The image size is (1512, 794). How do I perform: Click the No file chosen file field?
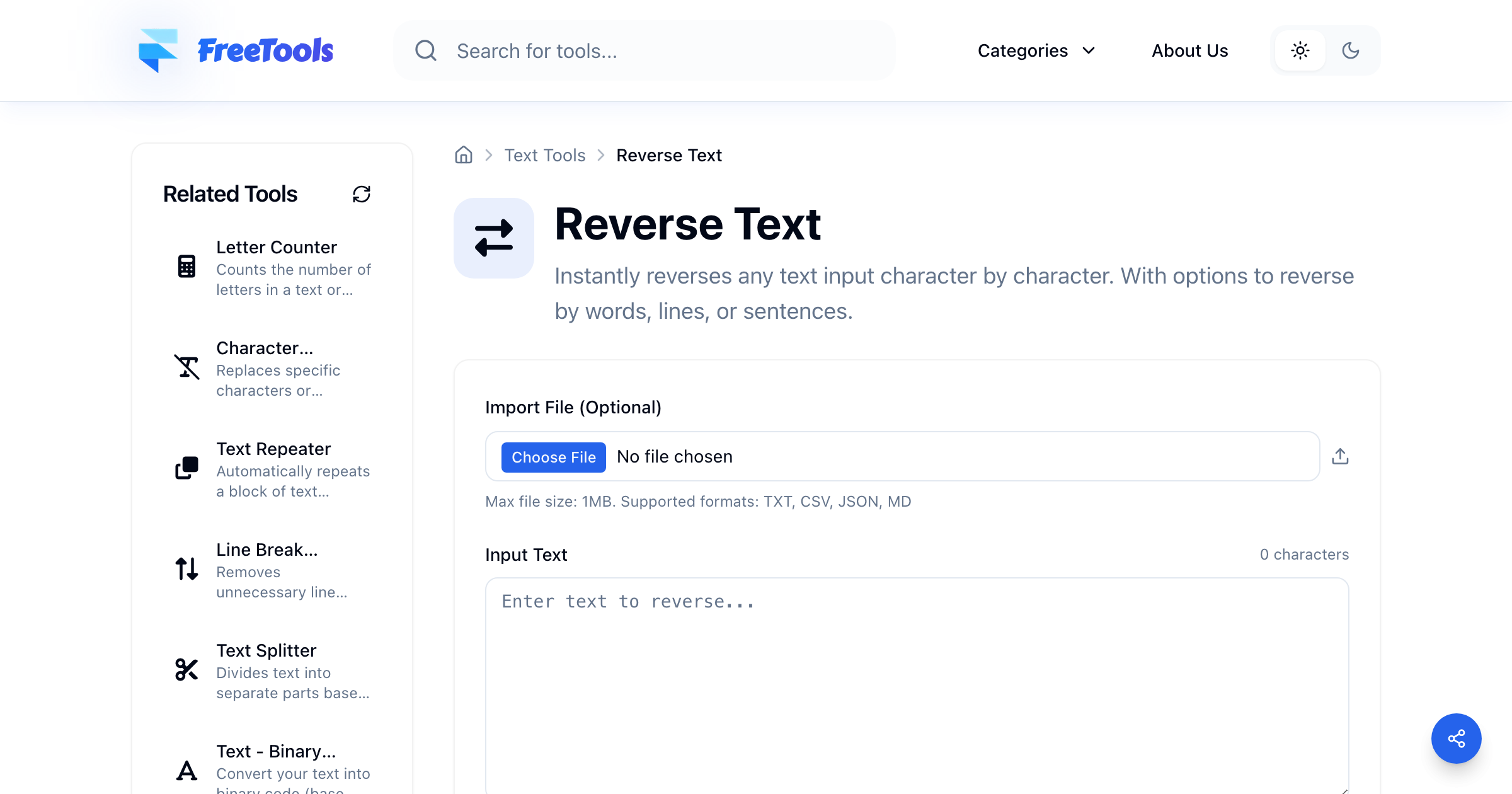click(x=902, y=456)
